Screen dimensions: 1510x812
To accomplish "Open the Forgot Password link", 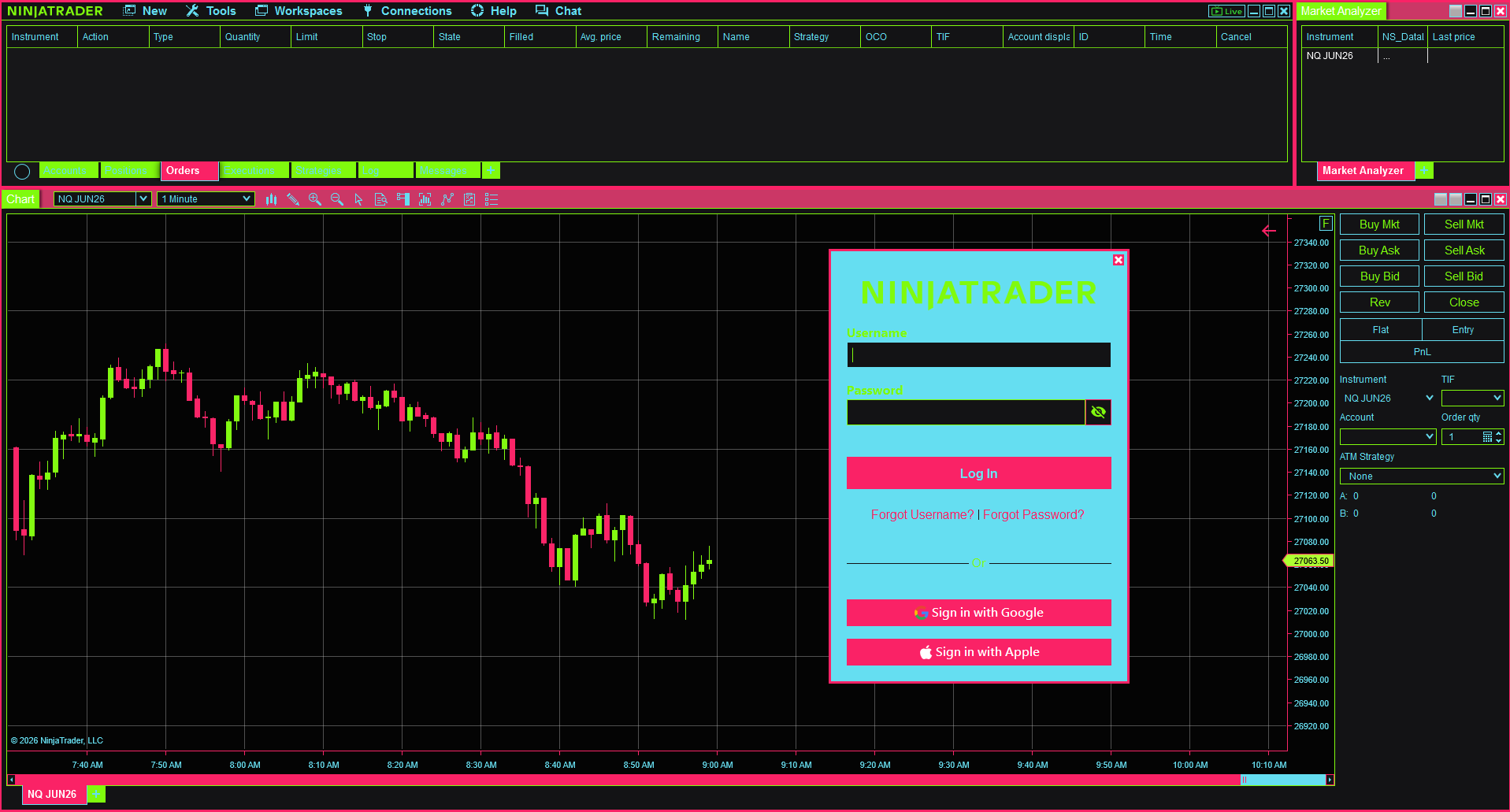I will (x=1033, y=514).
